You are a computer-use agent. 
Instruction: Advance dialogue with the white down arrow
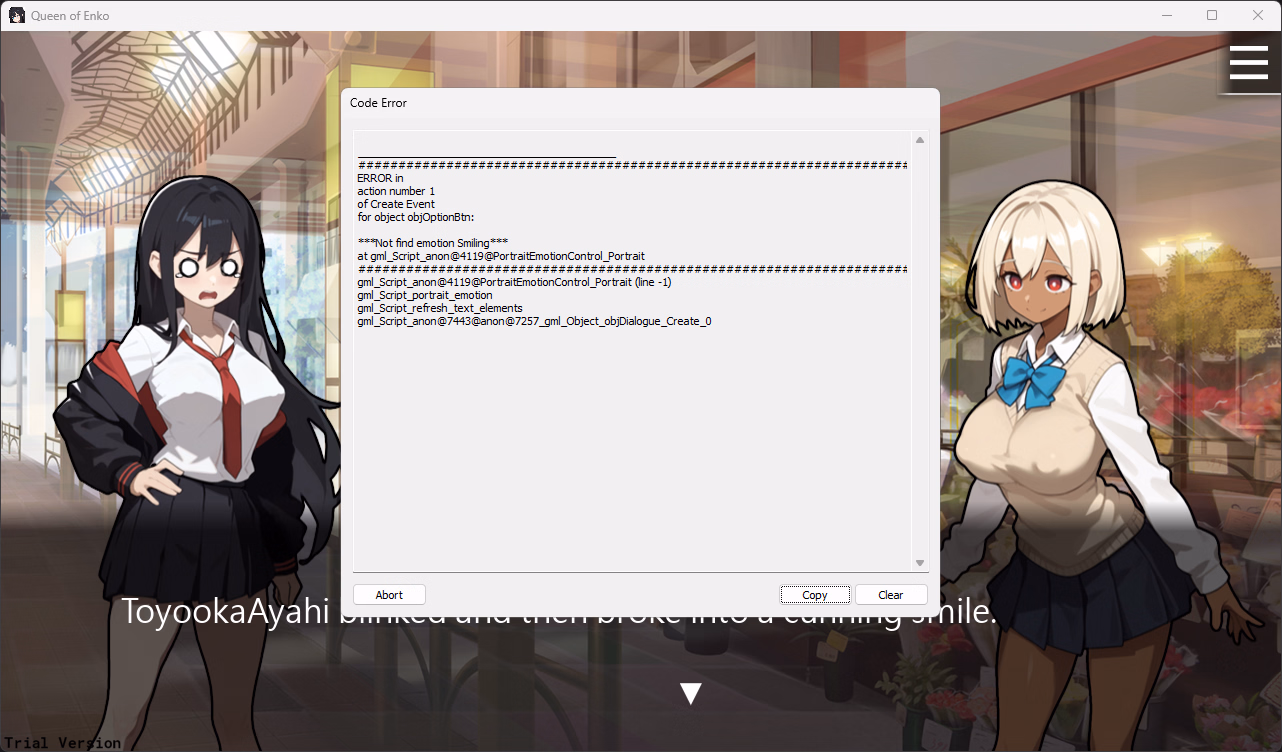click(x=690, y=693)
